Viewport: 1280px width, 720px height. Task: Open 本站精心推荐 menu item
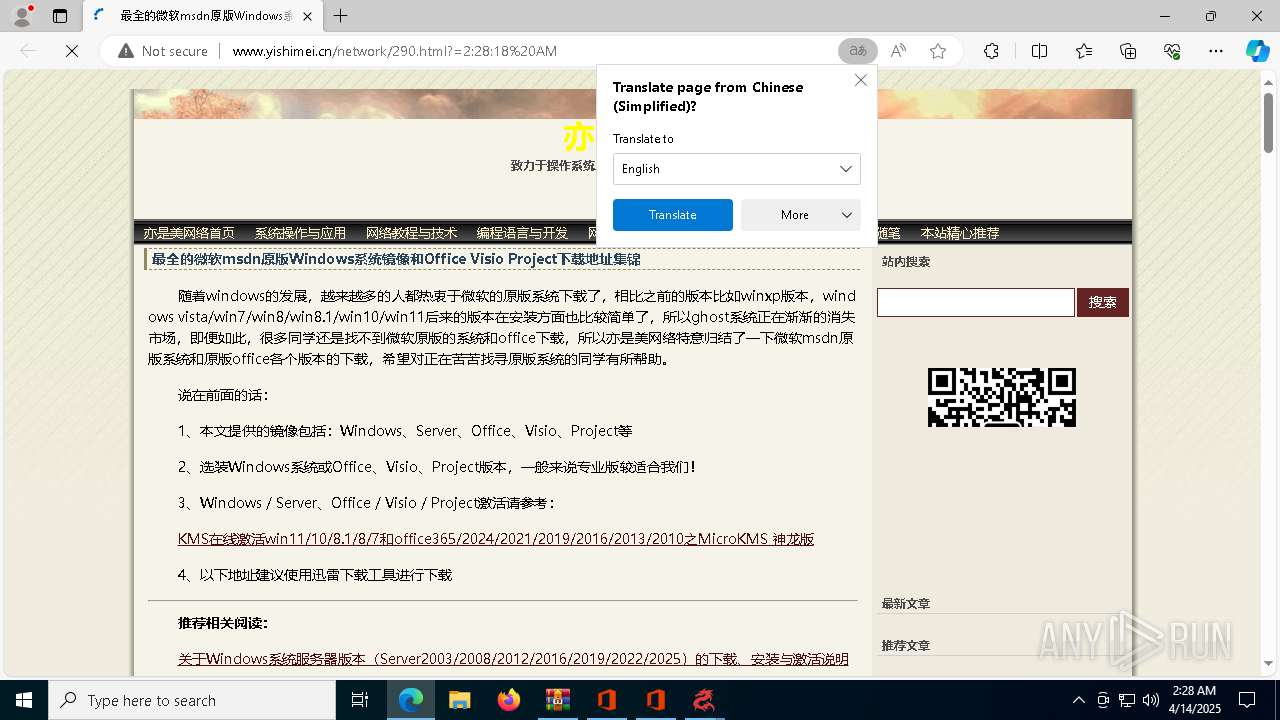(x=960, y=233)
